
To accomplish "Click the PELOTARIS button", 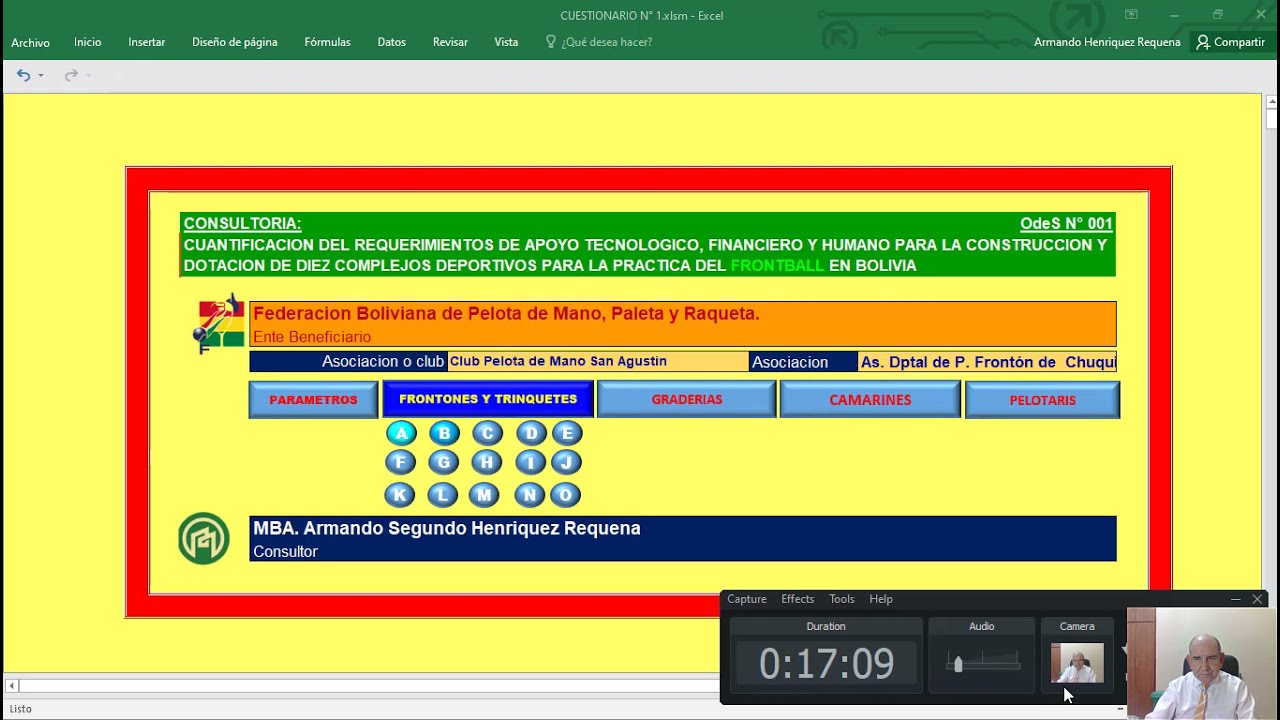I will [1042, 400].
